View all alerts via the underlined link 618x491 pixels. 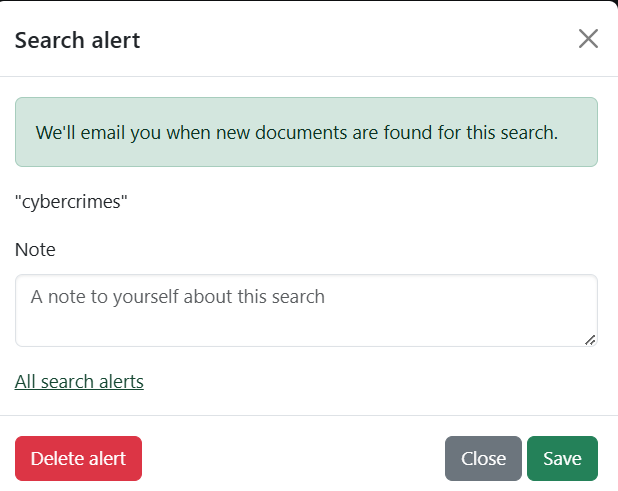pos(79,381)
